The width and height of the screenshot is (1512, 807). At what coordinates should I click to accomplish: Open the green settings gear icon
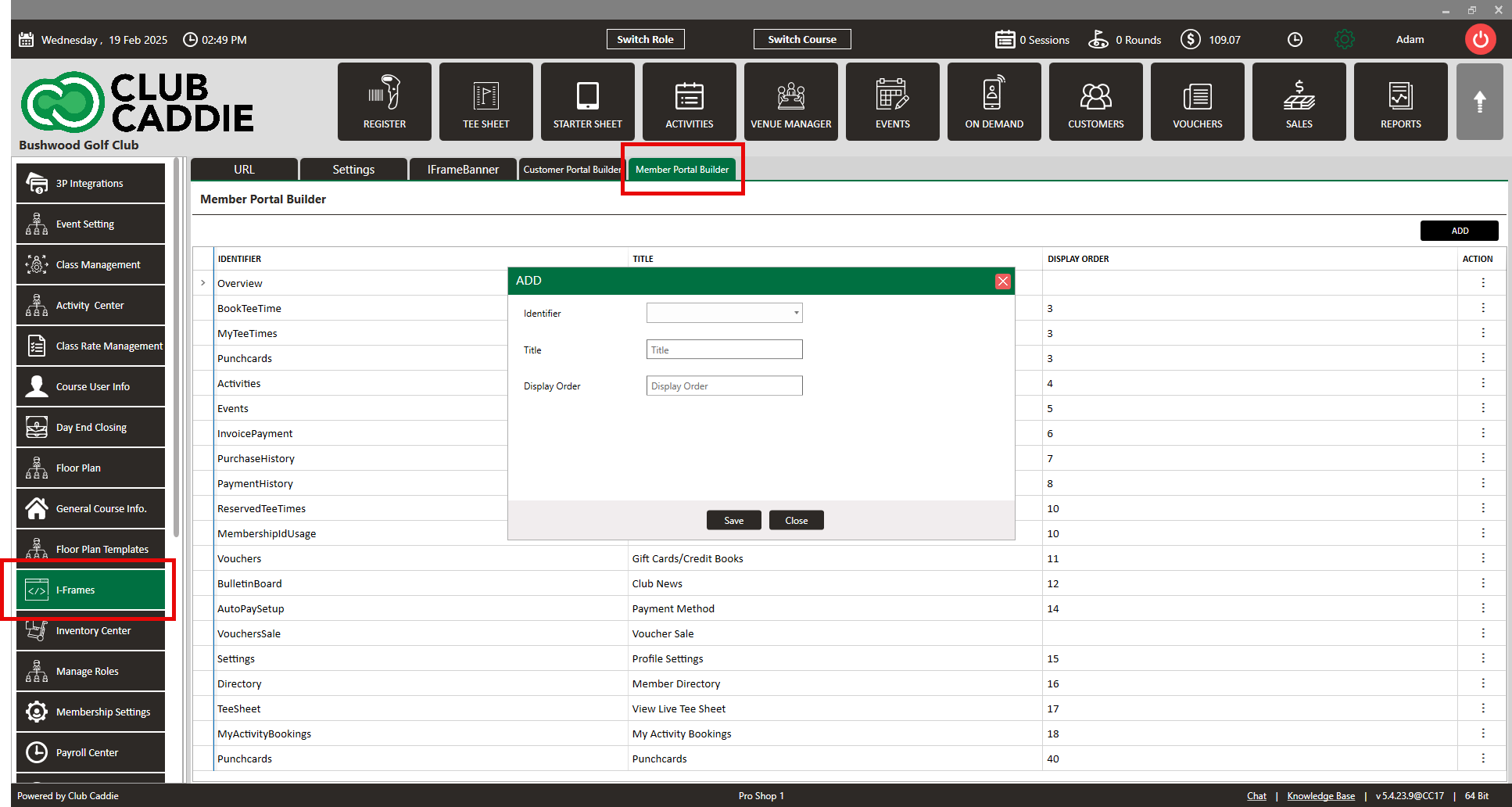[x=1345, y=39]
